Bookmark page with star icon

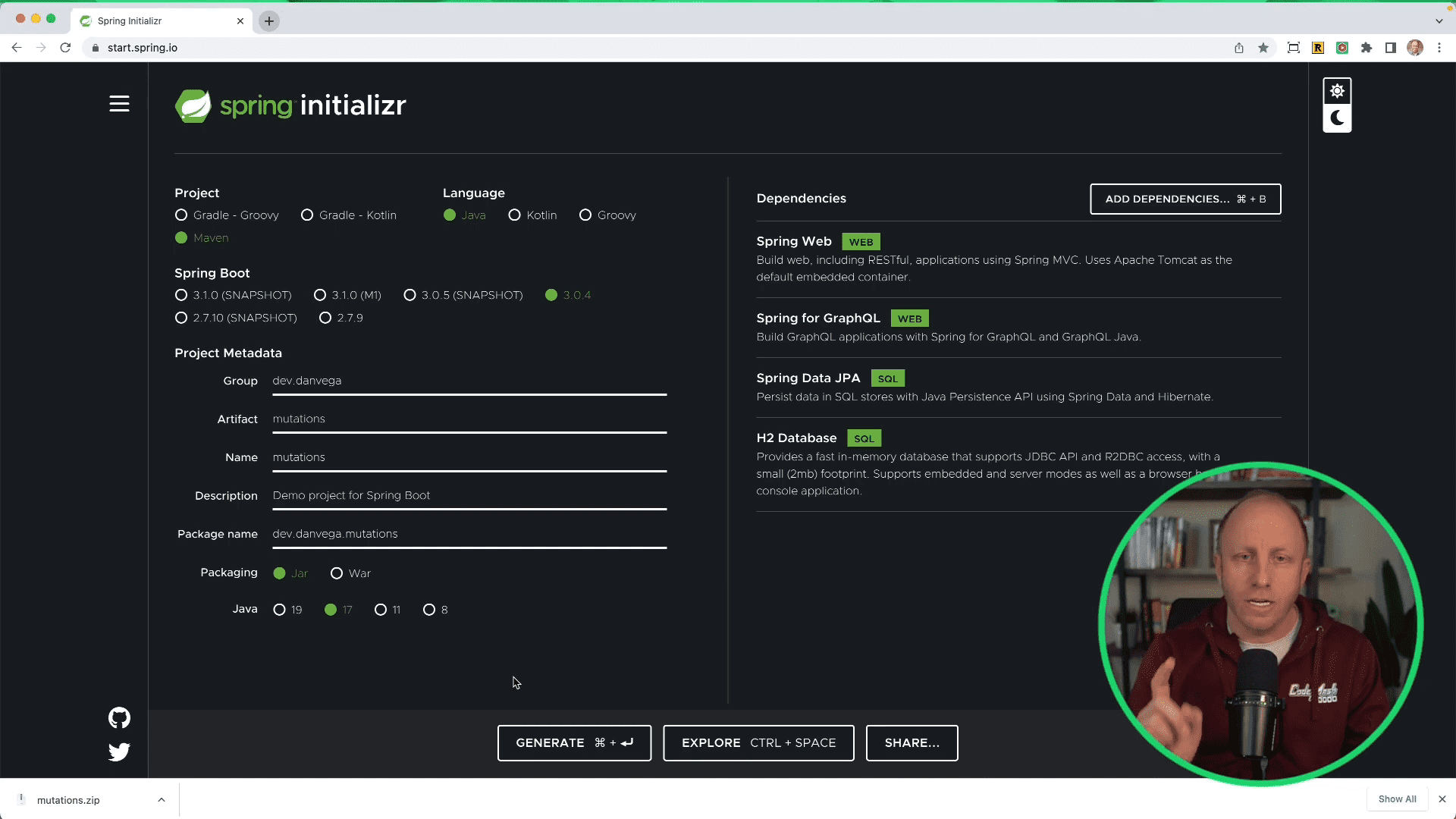tap(1263, 48)
